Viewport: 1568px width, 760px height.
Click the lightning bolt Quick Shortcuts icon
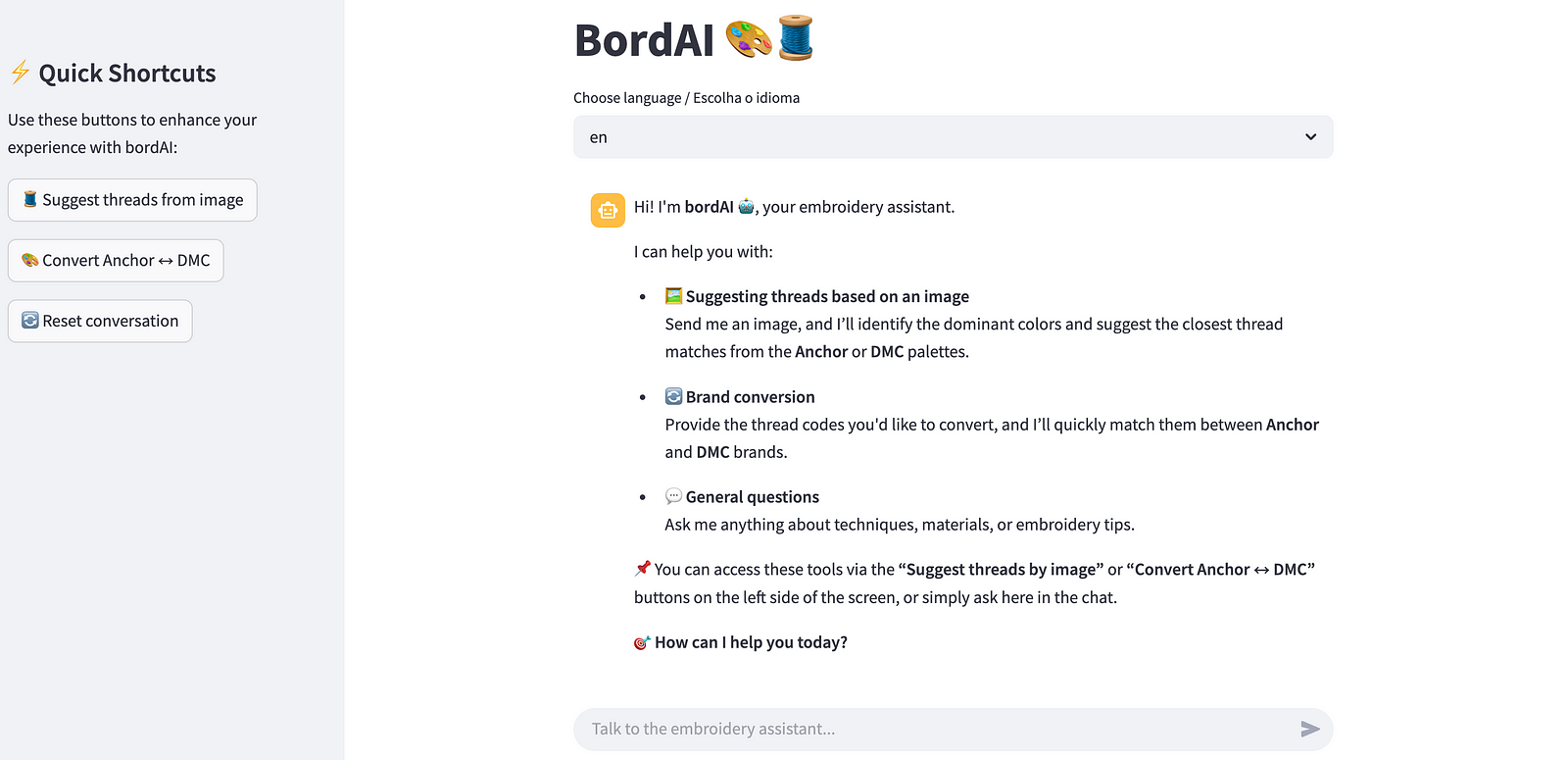(20, 73)
